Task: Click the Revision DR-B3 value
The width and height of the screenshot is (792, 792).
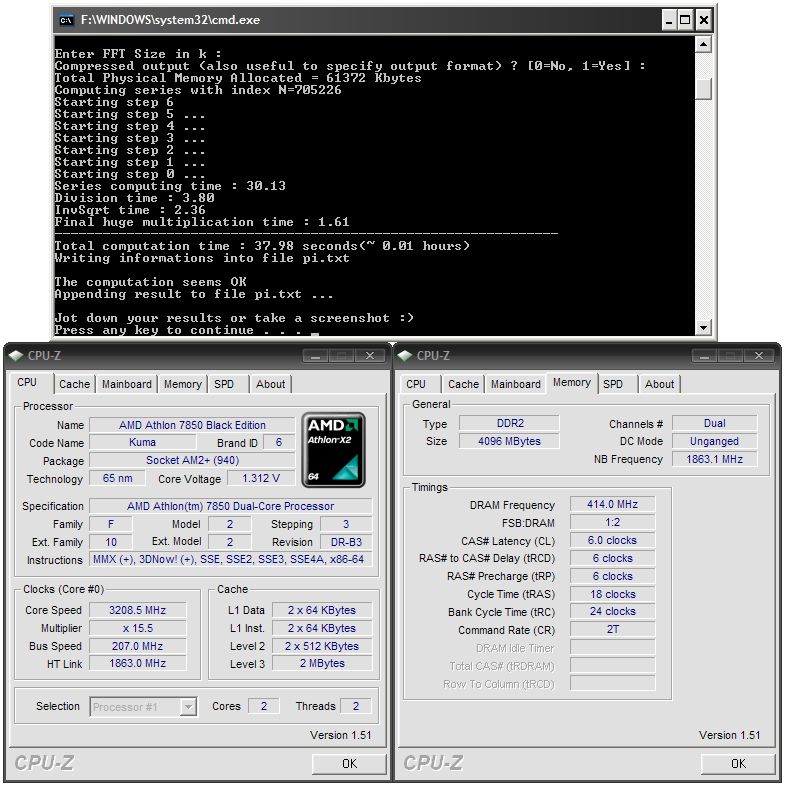Action: (x=346, y=542)
